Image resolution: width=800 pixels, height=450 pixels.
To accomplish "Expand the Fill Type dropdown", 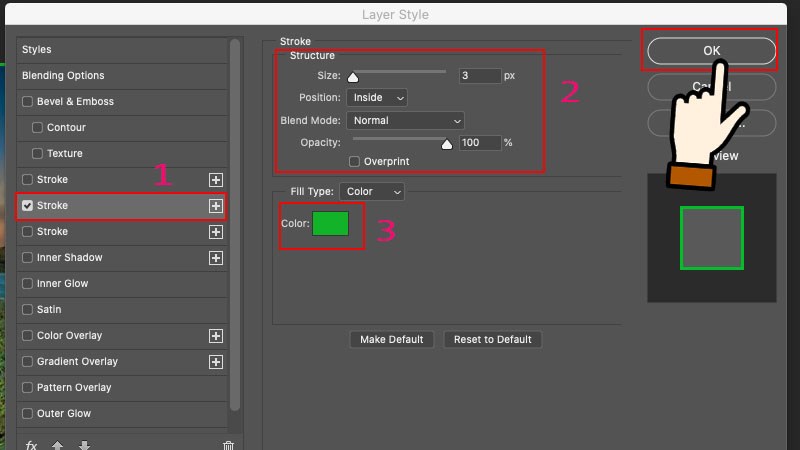I will coord(371,191).
